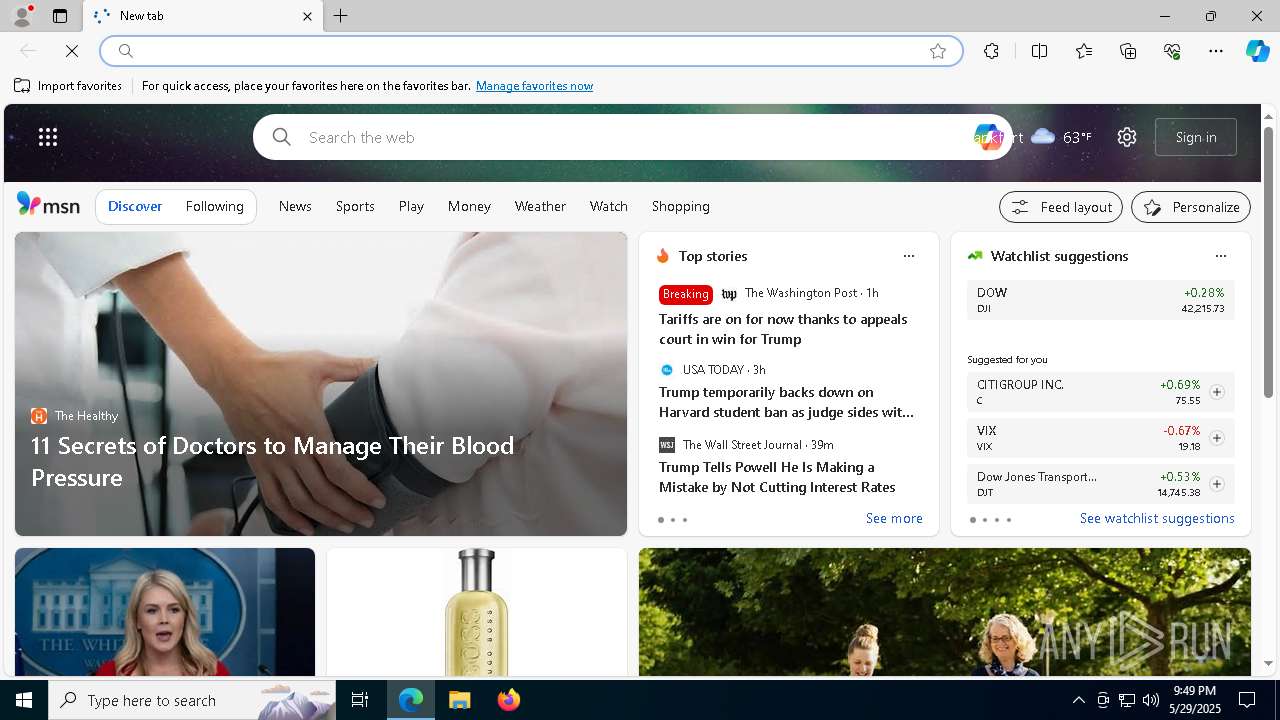Open the Manage favorites now link
The height and width of the screenshot is (720, 1280).
click(x=534, y=86)
